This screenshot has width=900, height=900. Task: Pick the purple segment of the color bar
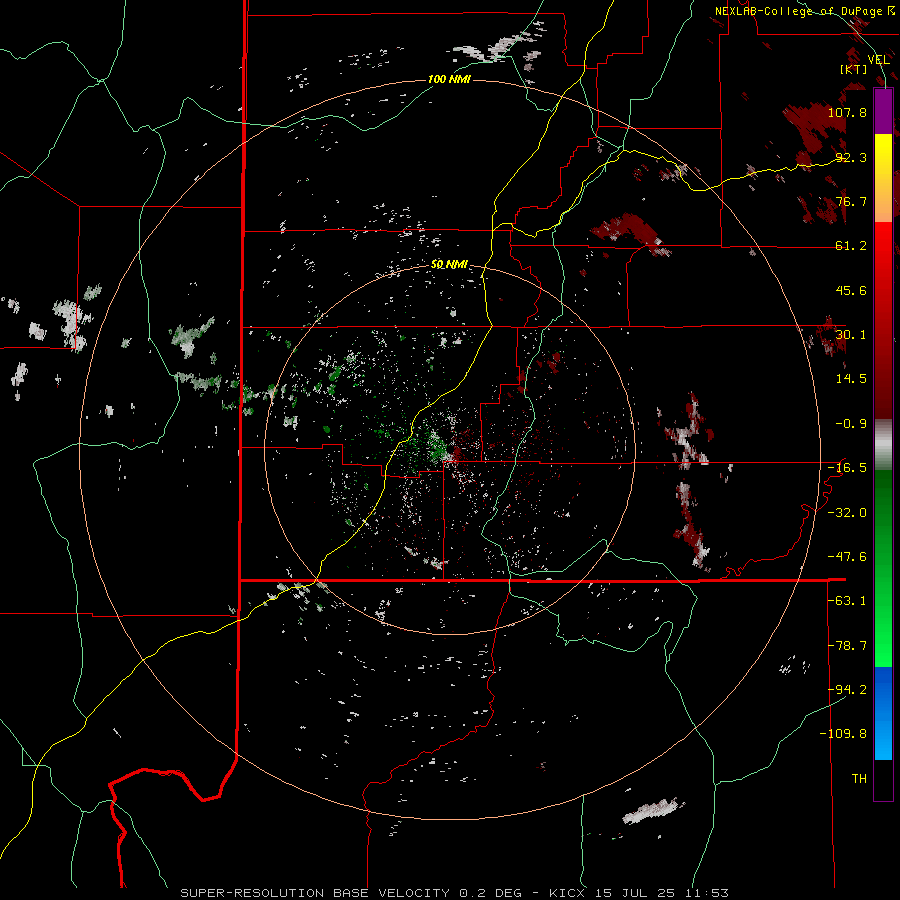(883, 111)
